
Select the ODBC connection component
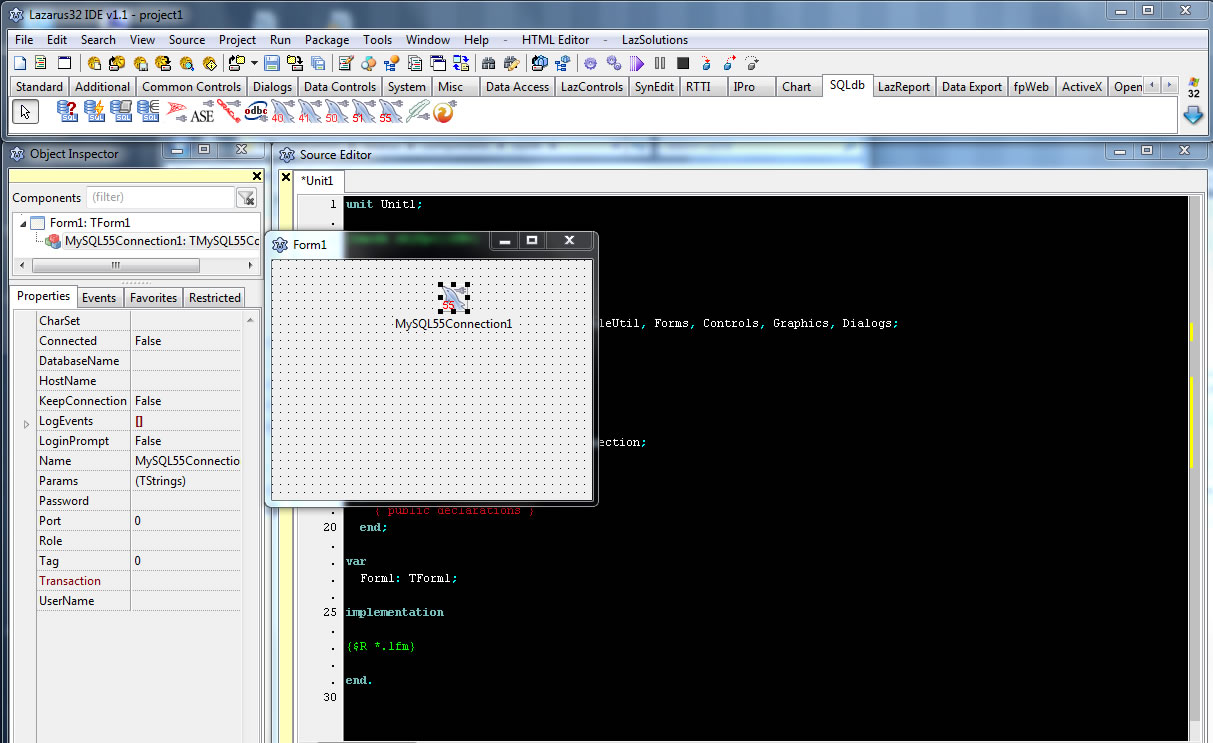pyautogui.click(x=257, y=112)
